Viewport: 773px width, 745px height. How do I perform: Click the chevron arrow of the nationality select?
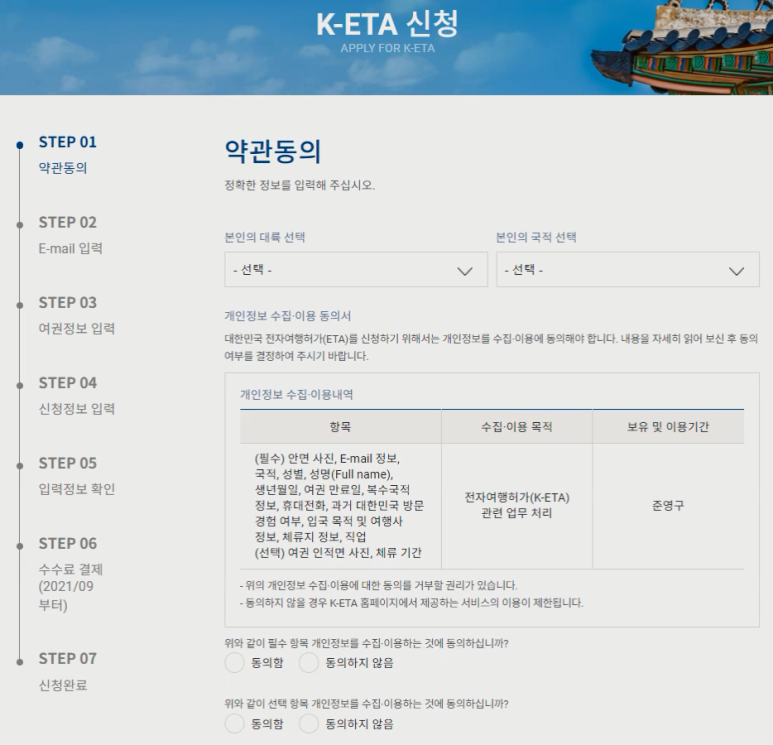tap(737, 271)
